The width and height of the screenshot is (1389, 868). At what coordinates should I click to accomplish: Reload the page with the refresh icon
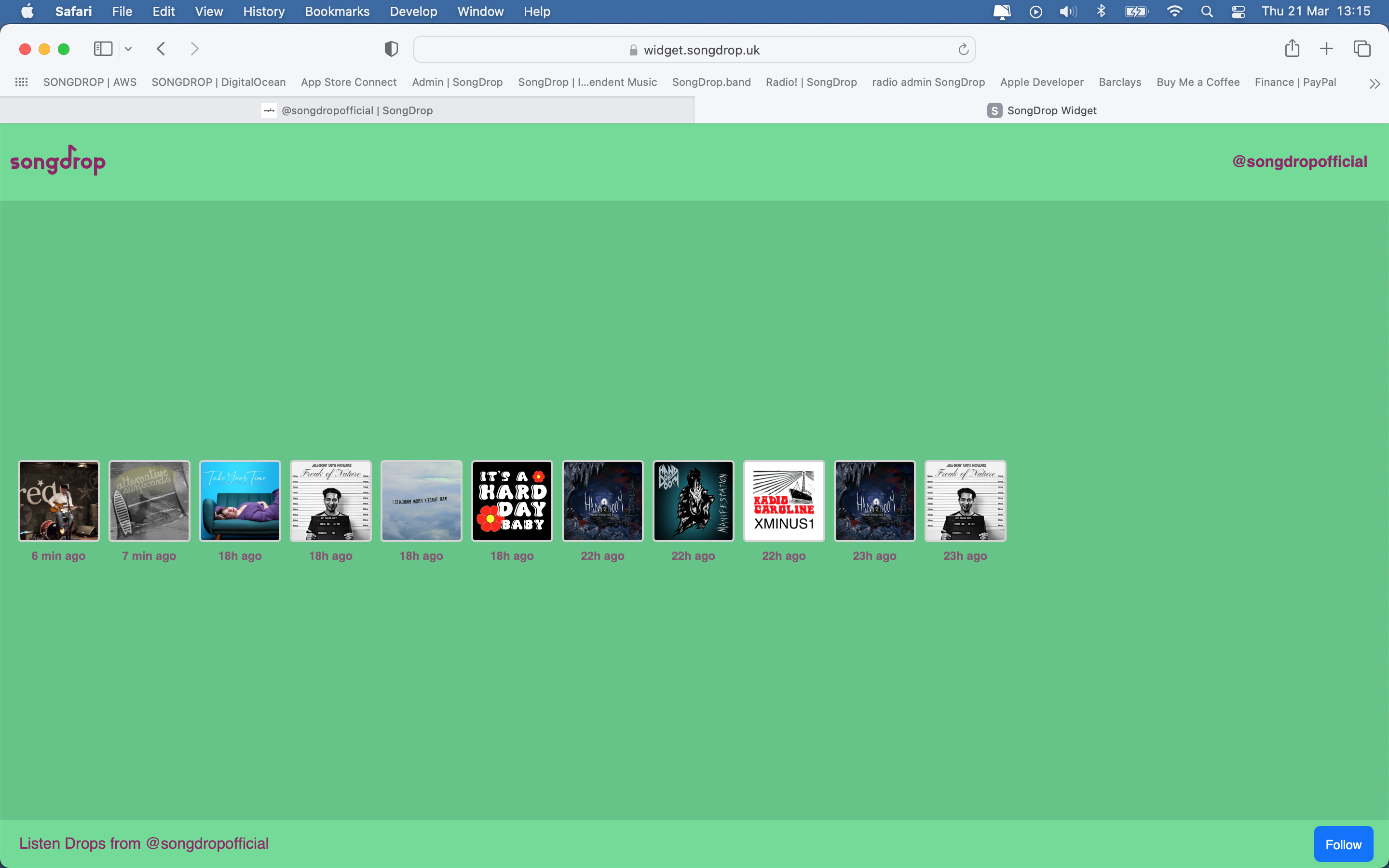[963, 49]
